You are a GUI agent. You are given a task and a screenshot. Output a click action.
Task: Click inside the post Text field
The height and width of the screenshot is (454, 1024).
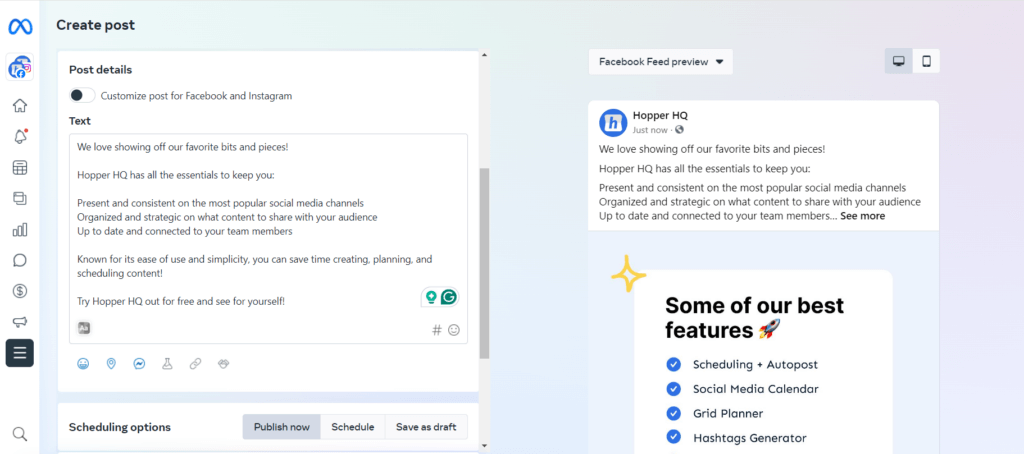tap(268, 238)
